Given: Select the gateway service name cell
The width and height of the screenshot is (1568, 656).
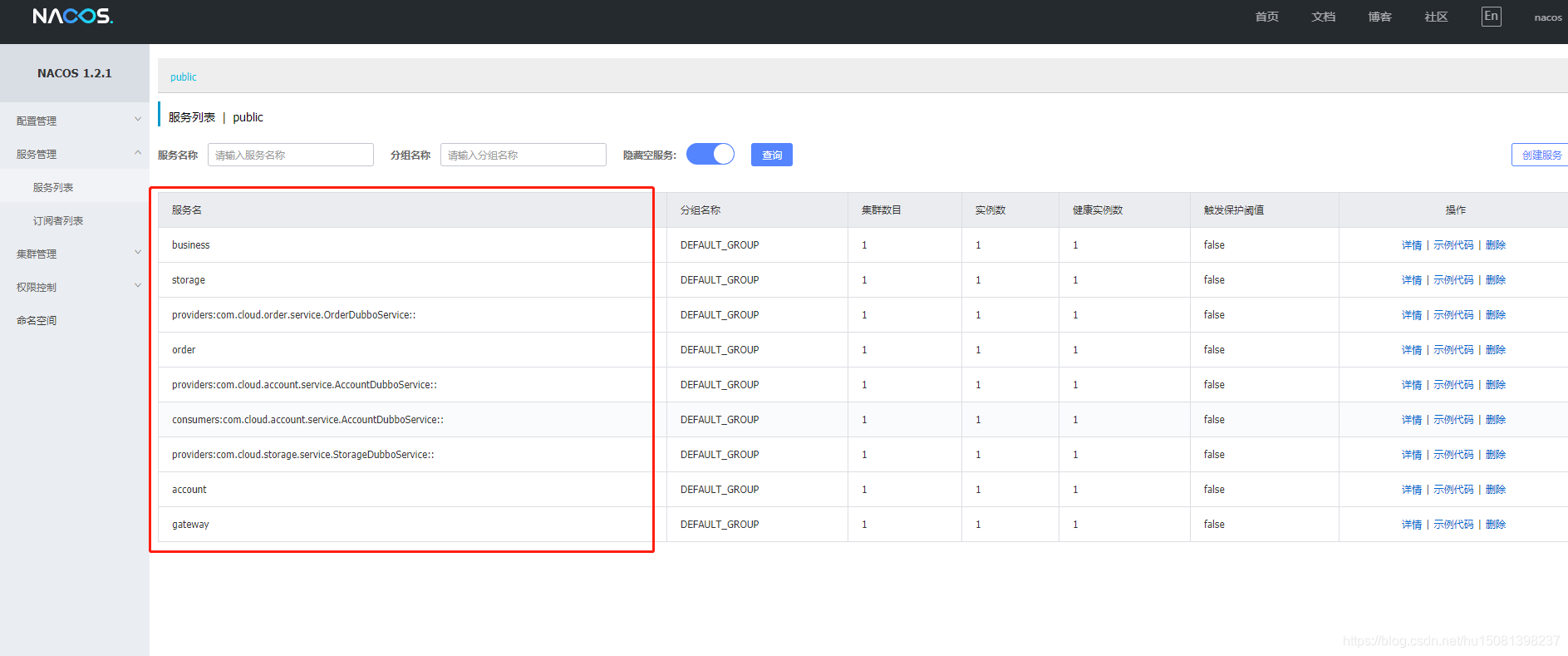Looking at the screenshot, I should (x=412, y=525).
